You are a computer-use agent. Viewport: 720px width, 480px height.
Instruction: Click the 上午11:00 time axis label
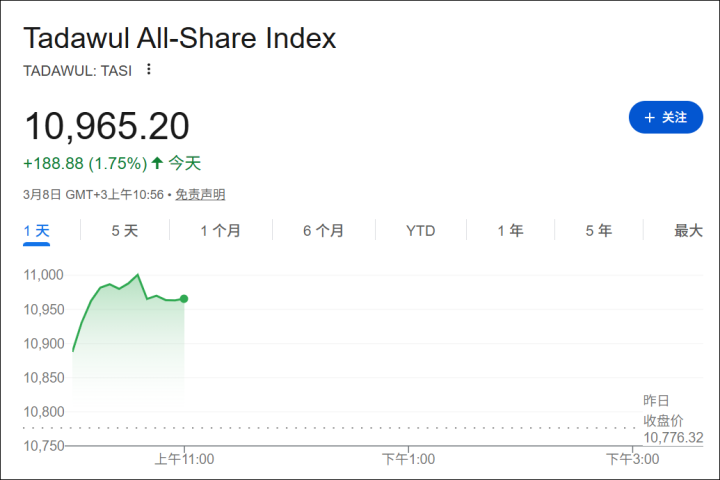(184, 459)
